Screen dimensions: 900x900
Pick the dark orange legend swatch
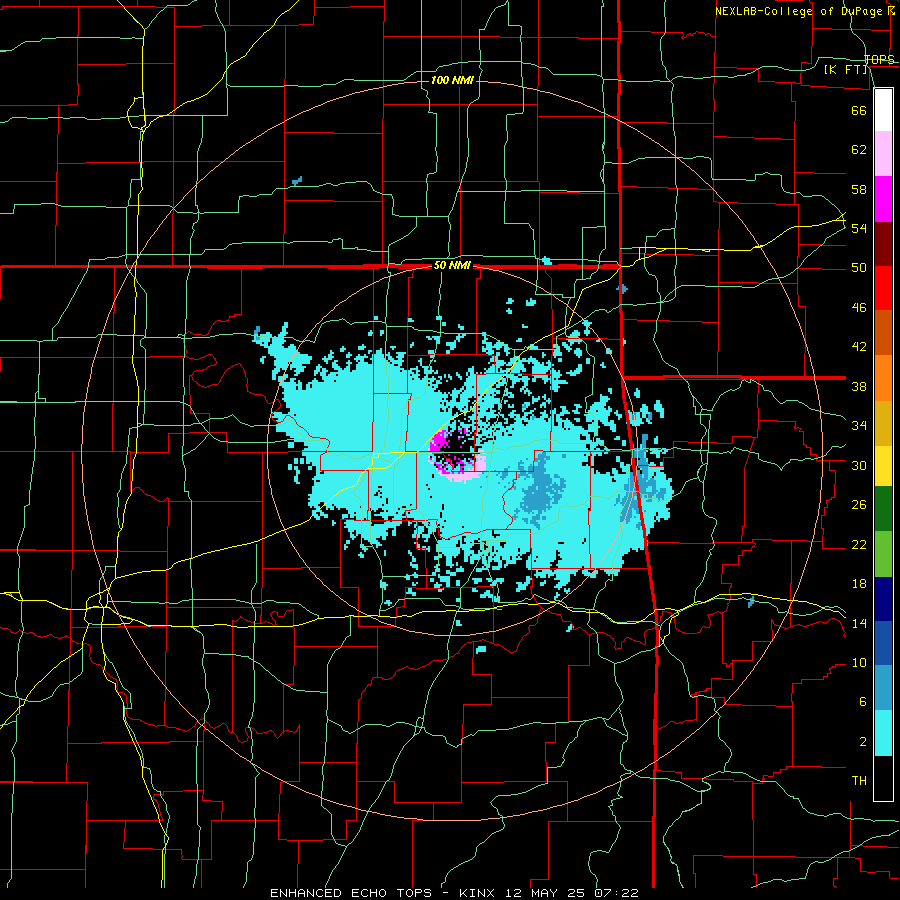coord(883,332)
